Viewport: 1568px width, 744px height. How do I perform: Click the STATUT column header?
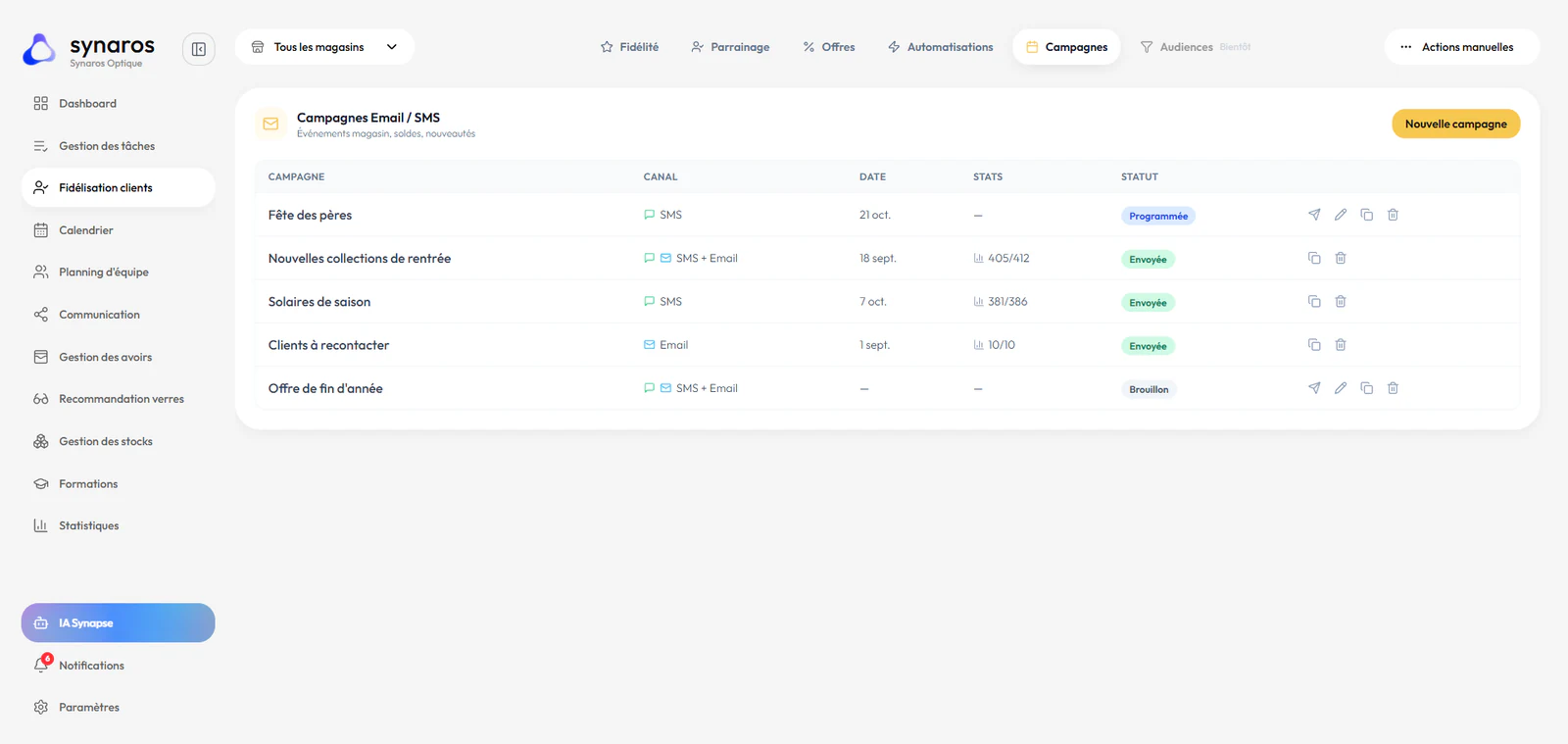pyautogui.click(x=1140, y=177)
